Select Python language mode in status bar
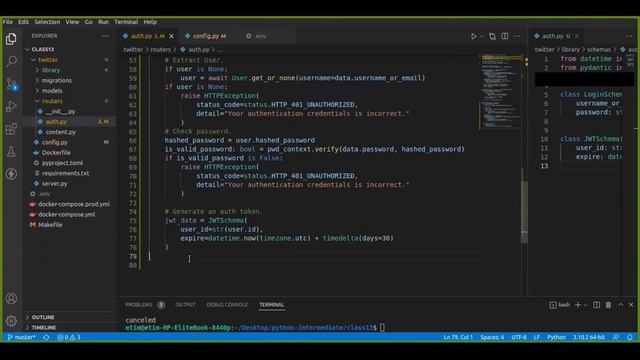 [x=556, y=337]
